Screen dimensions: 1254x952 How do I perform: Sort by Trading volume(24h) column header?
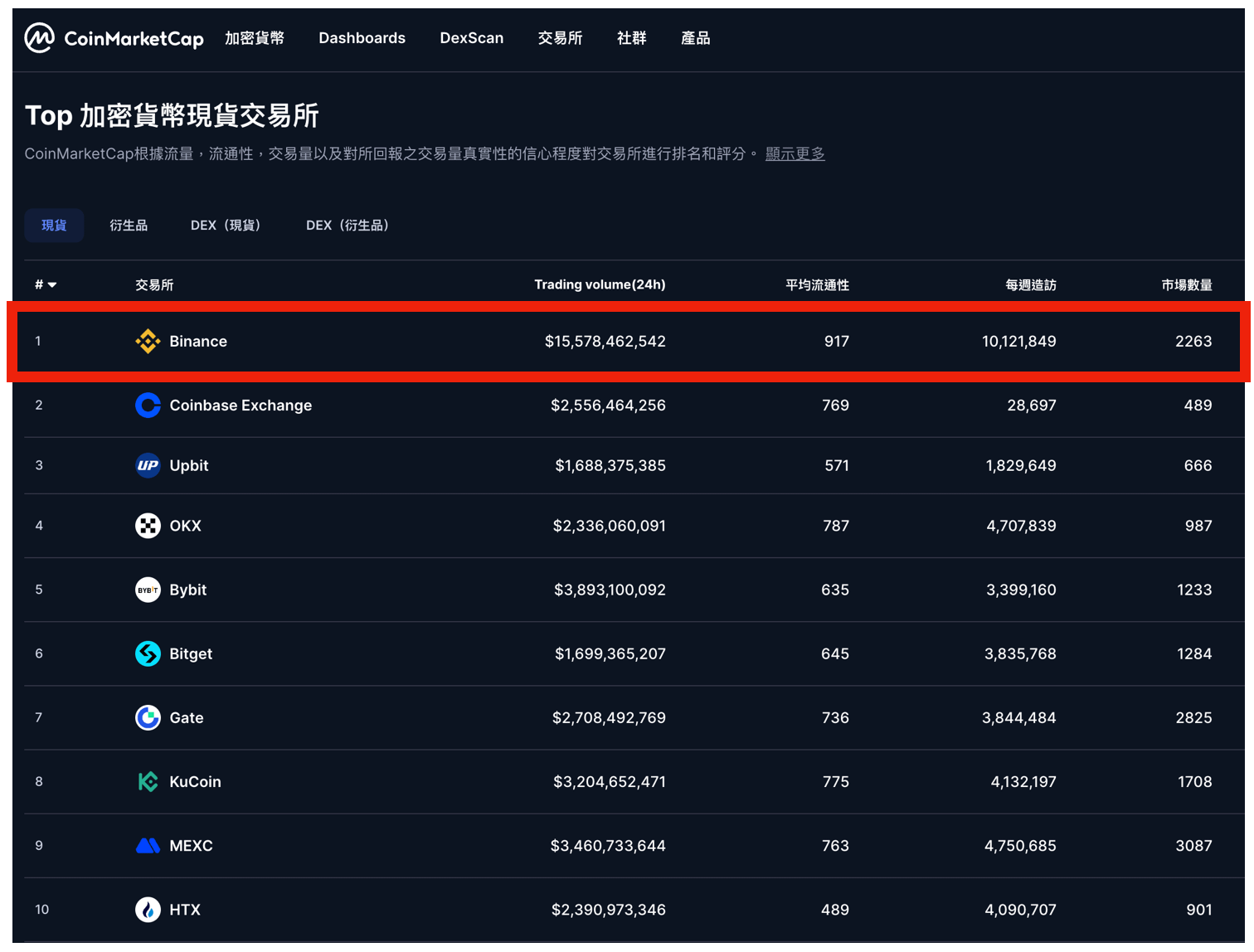pyautogui.click(x=600, y=284)
